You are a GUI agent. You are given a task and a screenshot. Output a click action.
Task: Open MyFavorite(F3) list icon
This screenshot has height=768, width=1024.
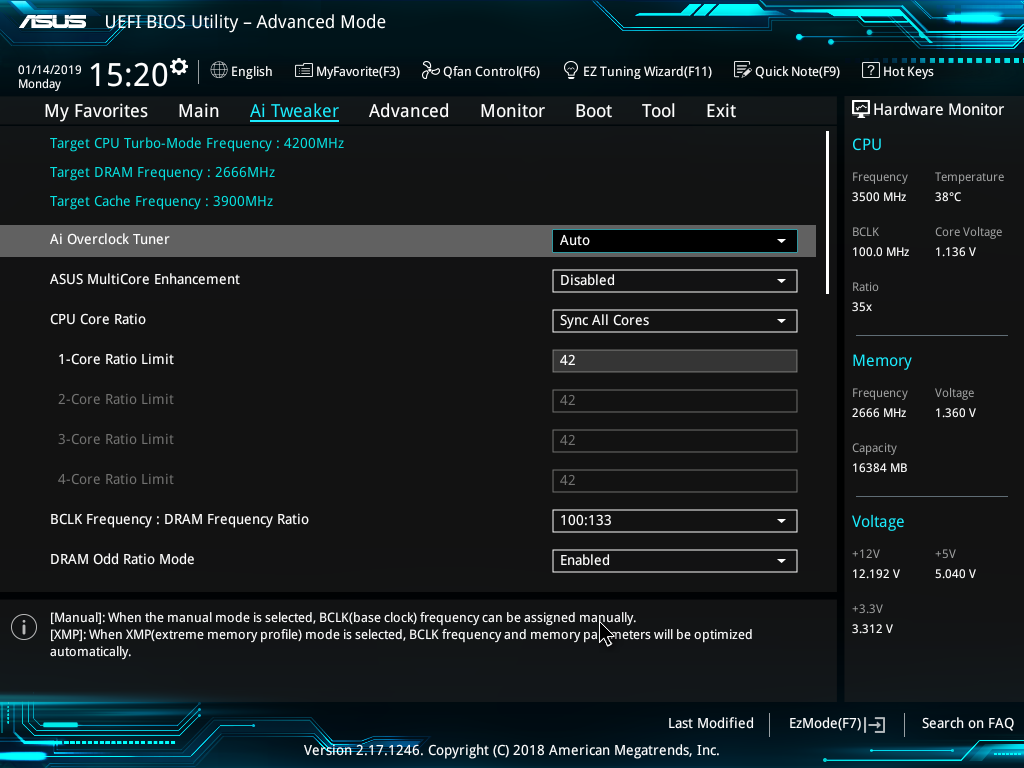304,71
